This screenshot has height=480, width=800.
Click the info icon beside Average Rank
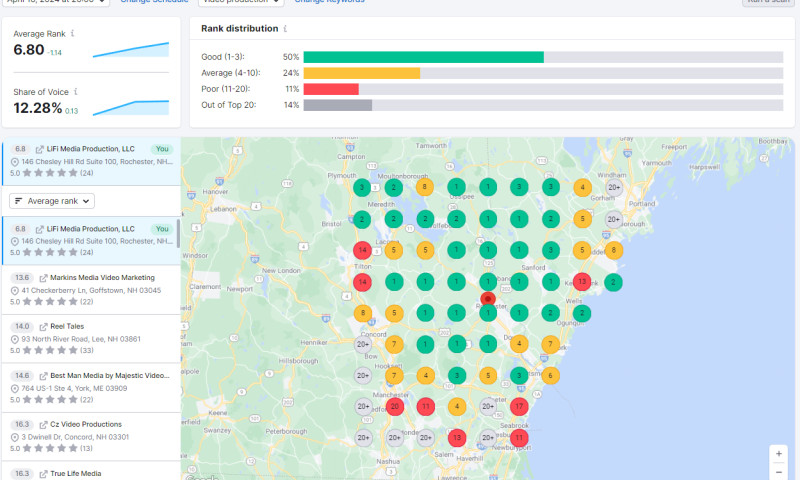click(73, 34)
